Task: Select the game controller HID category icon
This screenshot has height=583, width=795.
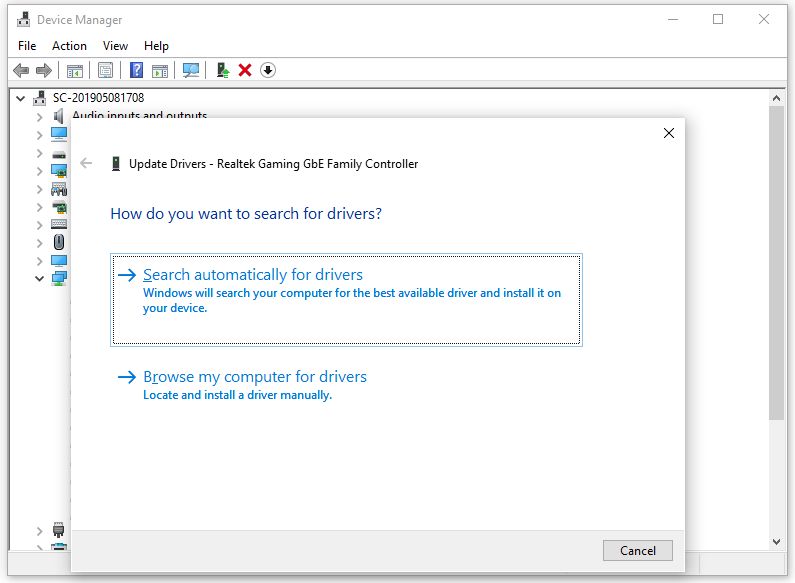Action: [59, 190]
